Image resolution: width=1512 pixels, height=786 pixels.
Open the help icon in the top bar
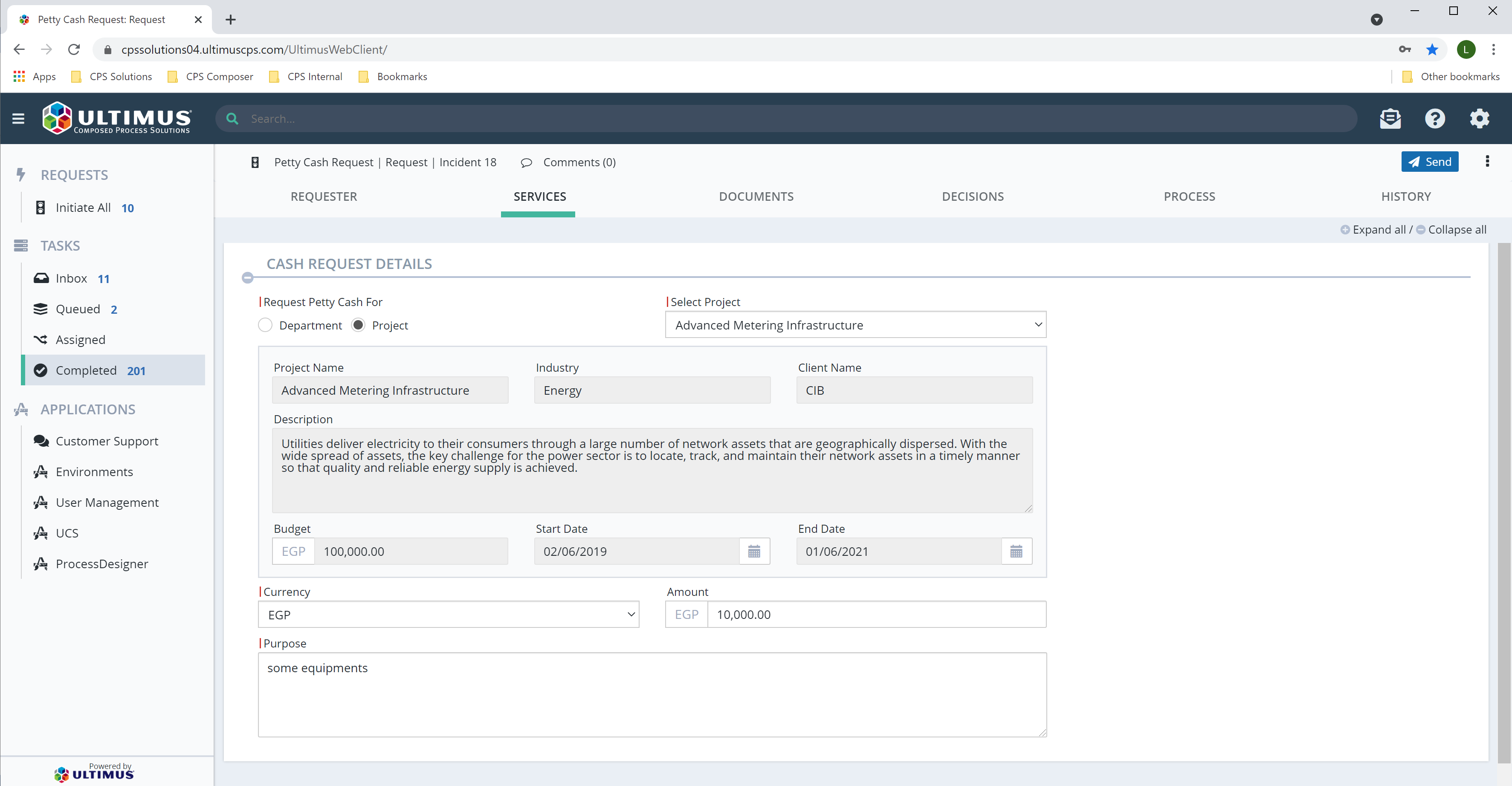pyautogui.click(x=1434, y=118)
